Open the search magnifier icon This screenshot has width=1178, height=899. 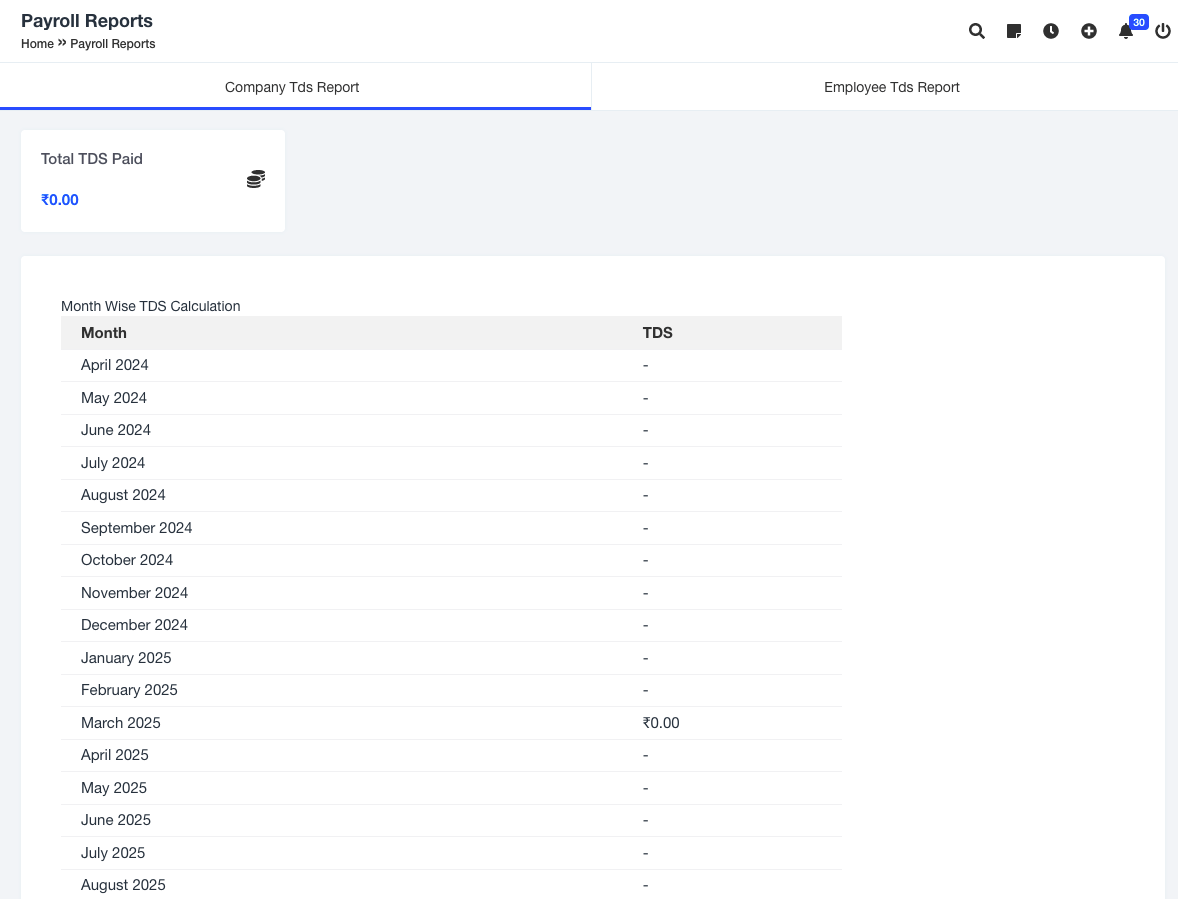point(977,31)
